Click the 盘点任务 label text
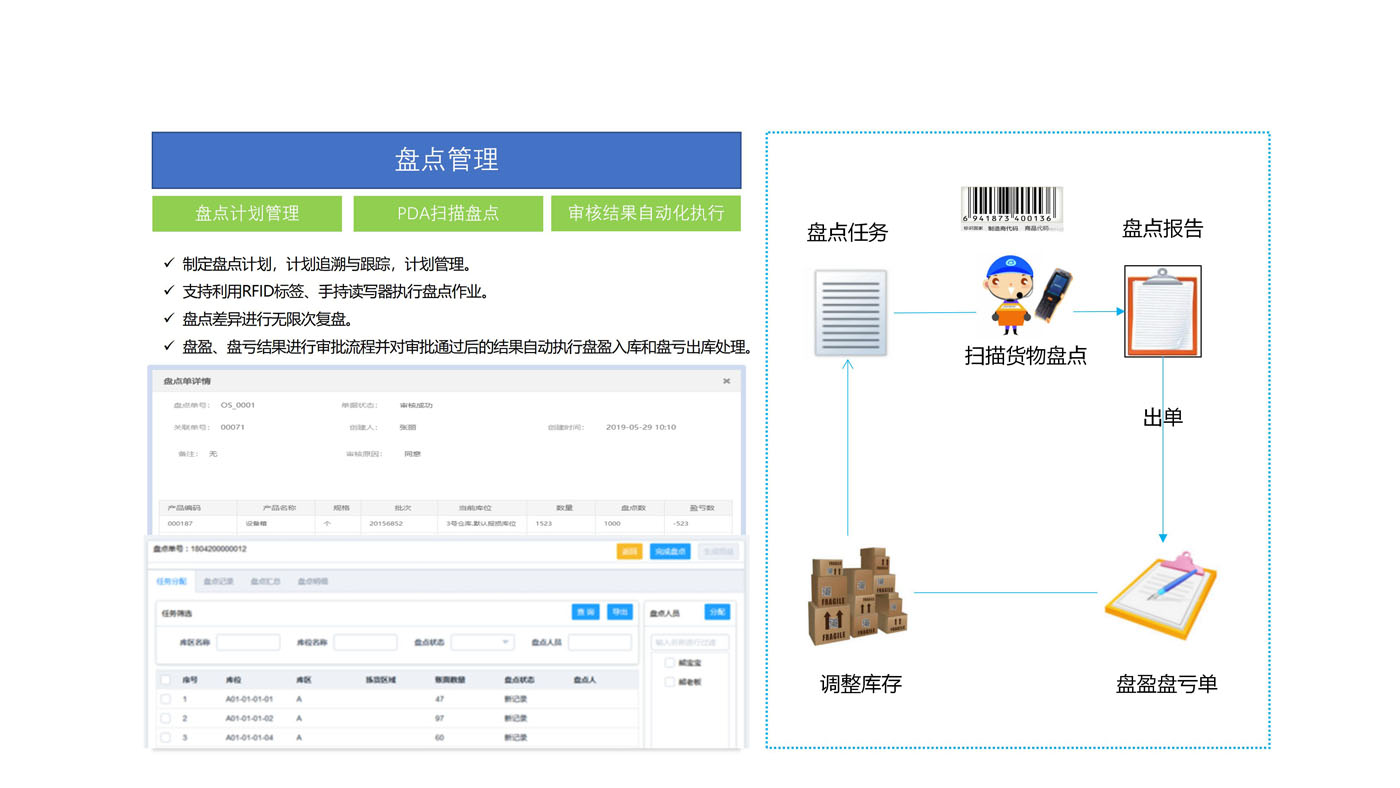Viewport: 1400px width, 788px height. point(847,232)
